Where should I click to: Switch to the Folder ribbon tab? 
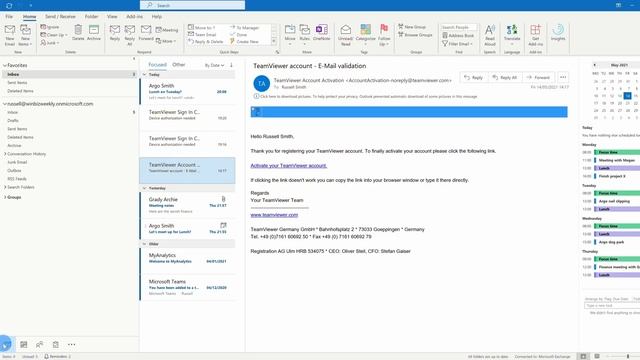91,16
